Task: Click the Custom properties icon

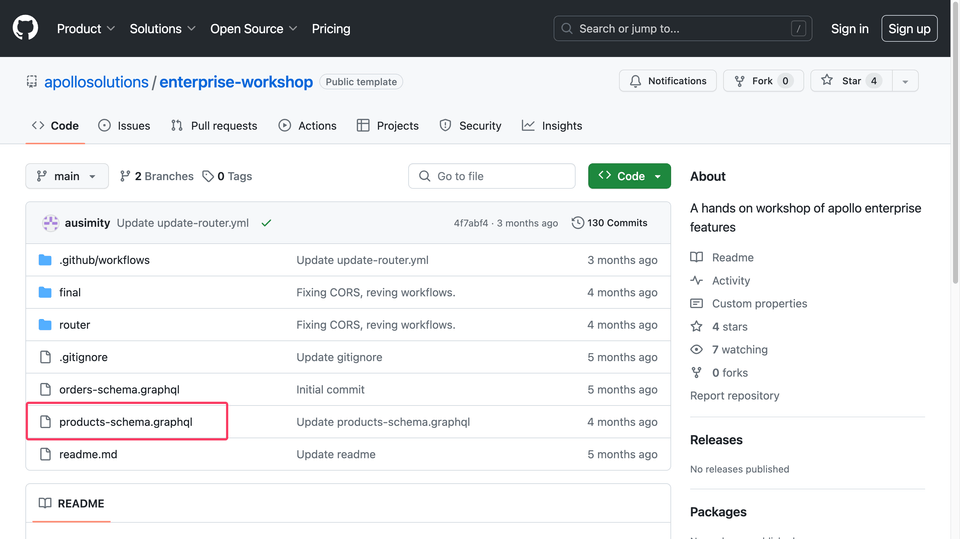Action: (x=697, y=304)
